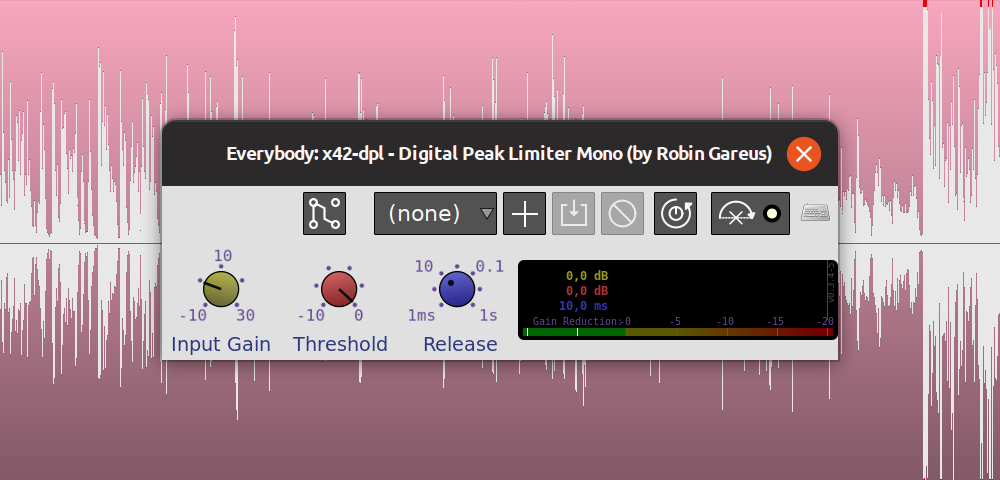Click the plugin window title bar text

pyautogui.click(x=499, y=154)
